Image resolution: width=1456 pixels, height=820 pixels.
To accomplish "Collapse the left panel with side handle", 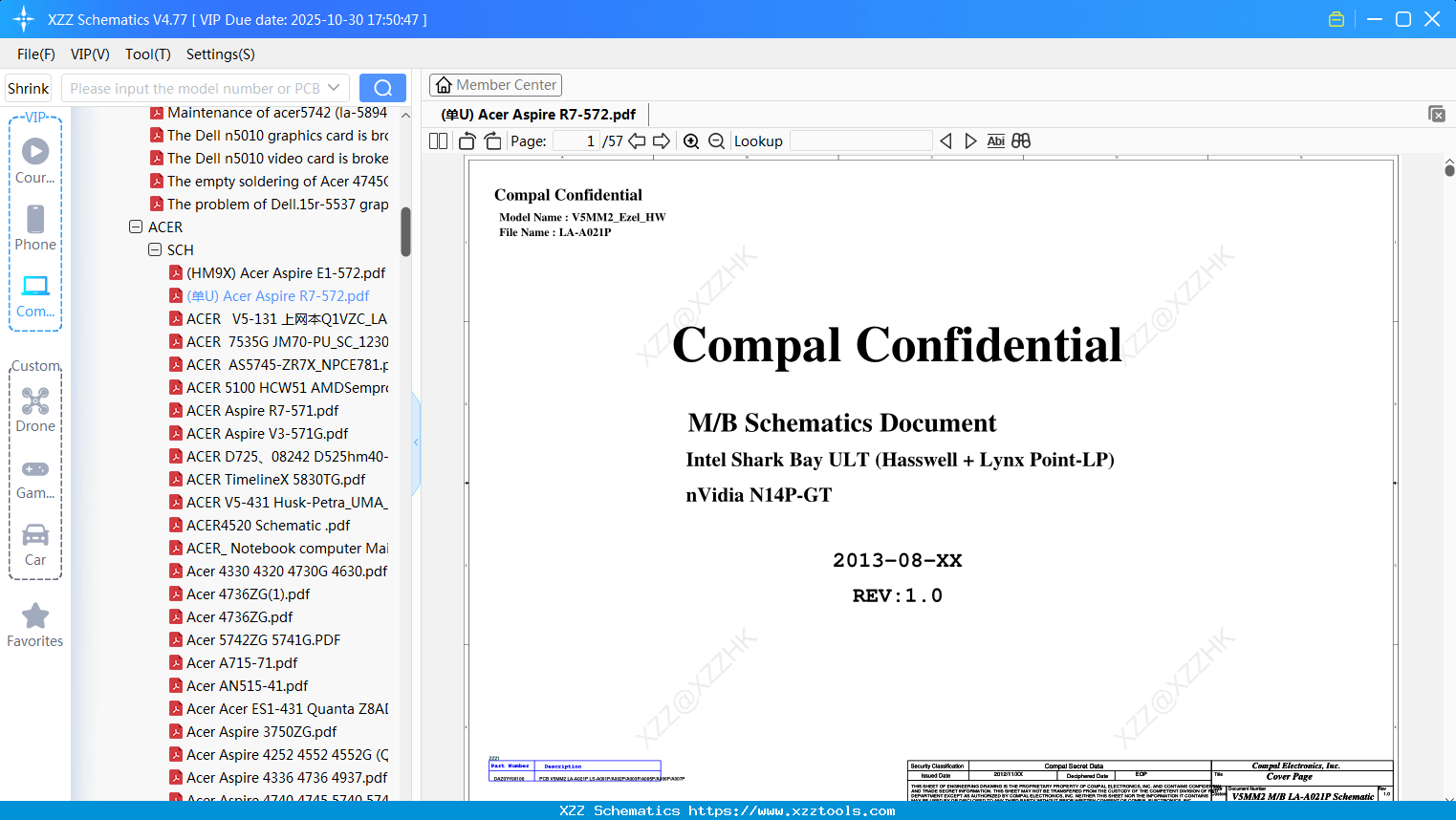I will (416, 442).
